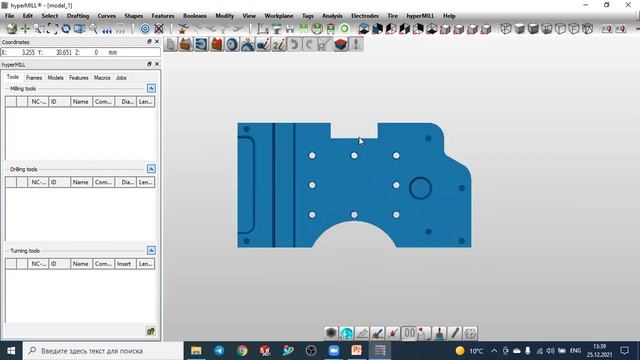Open the hyperMILL menu

pos(420,16)
